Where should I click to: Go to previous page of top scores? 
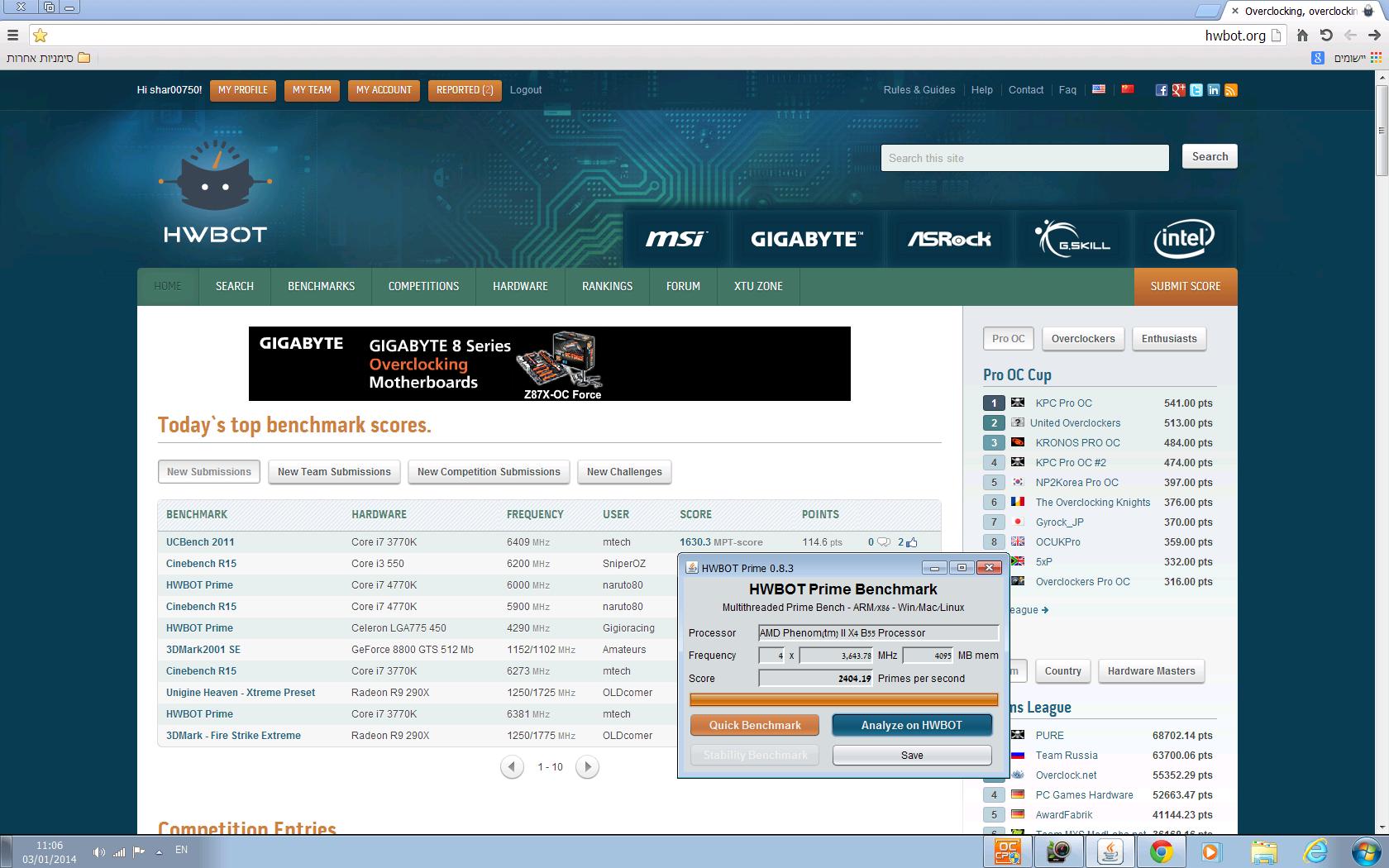pyautogui.click(x=512, y=767)
